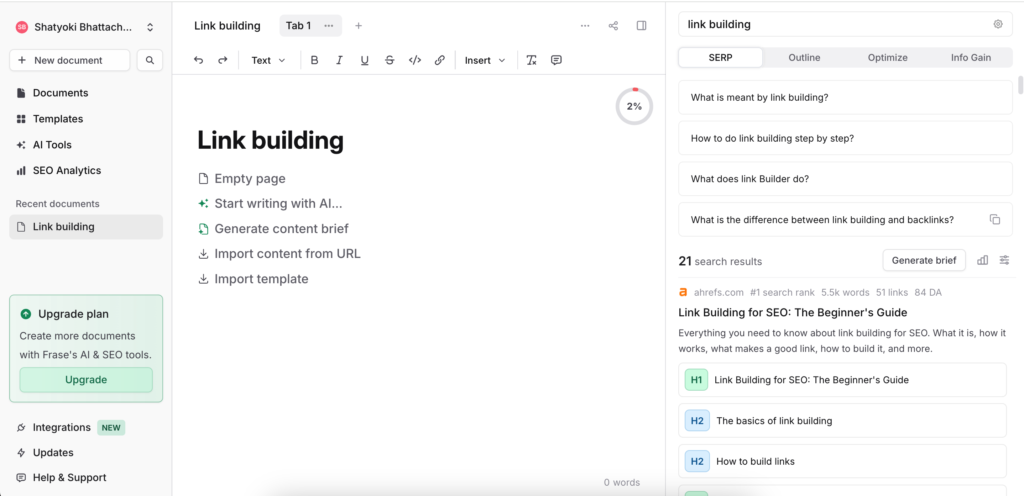This screenshot has height=496, width=1024.
Task: Choose Import content from URL
Action: (x=280, y=253)
